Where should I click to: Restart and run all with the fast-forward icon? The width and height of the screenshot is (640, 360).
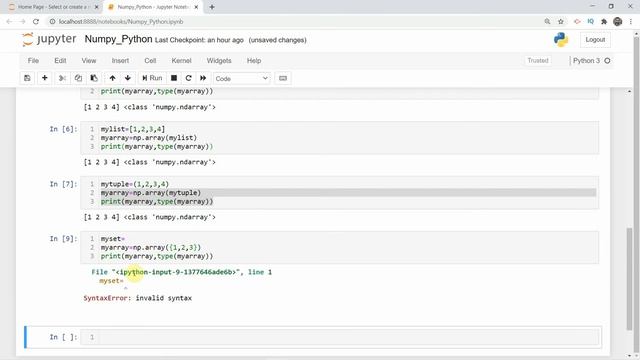203,78
